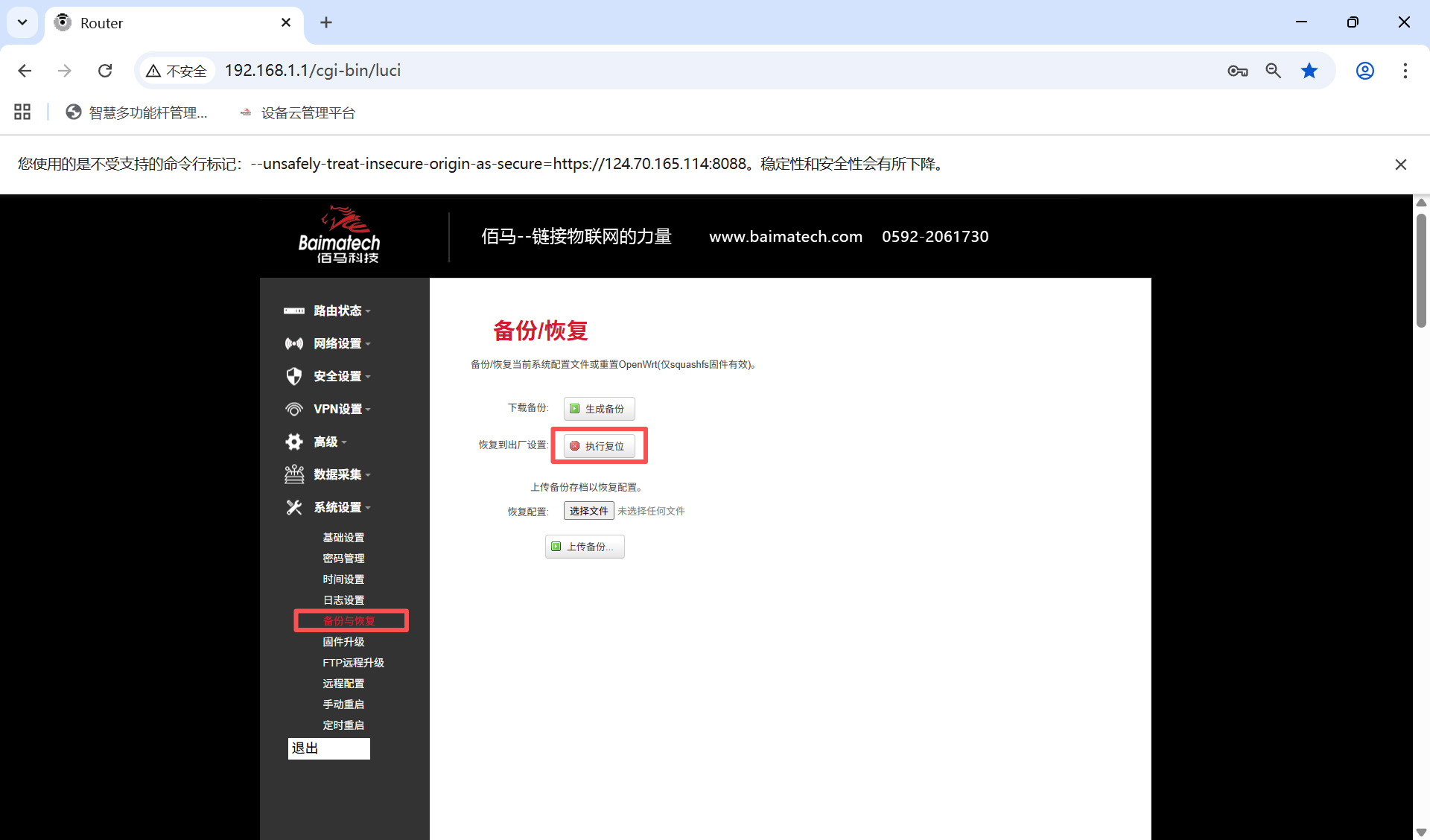This screenshot has width=1430, height=840.
Task: Open the saved passwords key icon
Action: point(1237,71)
